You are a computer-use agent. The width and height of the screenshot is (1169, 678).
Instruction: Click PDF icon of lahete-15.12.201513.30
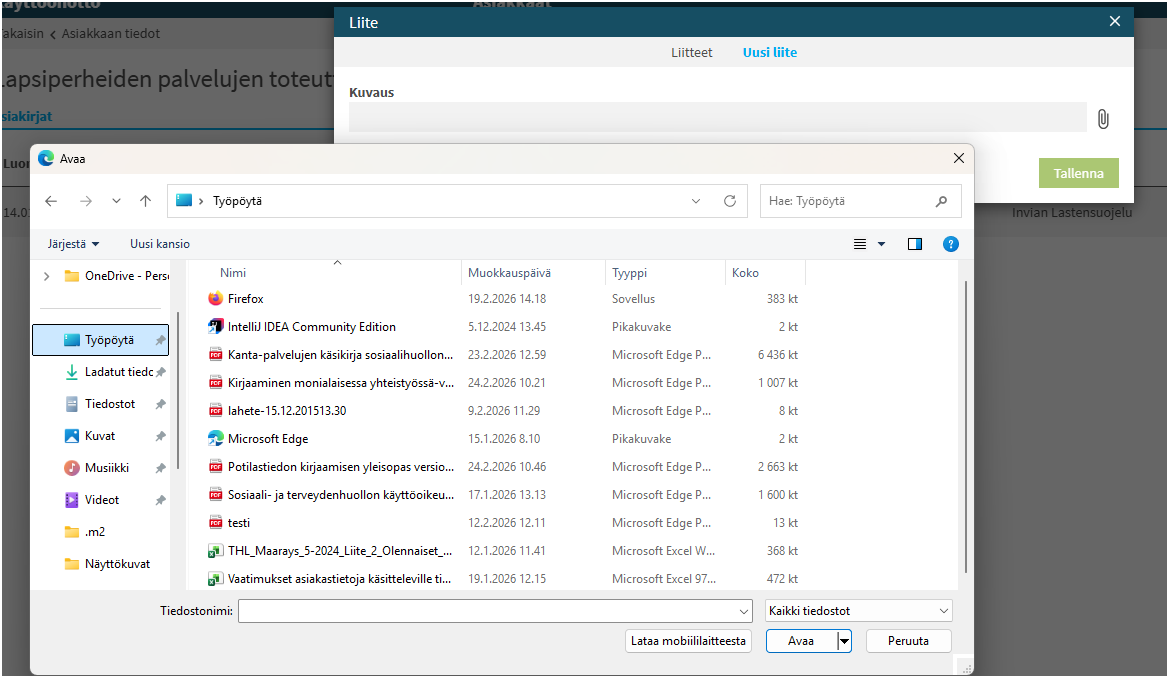pos(215,411)
